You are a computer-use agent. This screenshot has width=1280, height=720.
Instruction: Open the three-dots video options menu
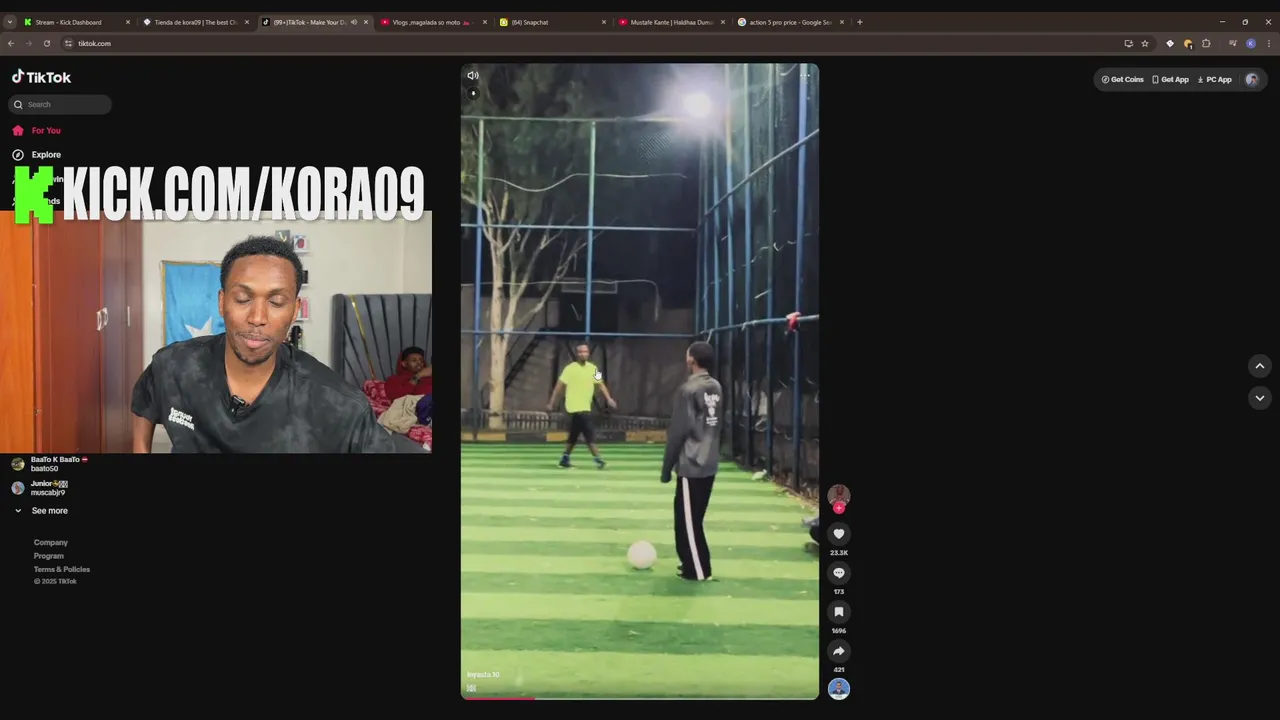coord(804,75)
